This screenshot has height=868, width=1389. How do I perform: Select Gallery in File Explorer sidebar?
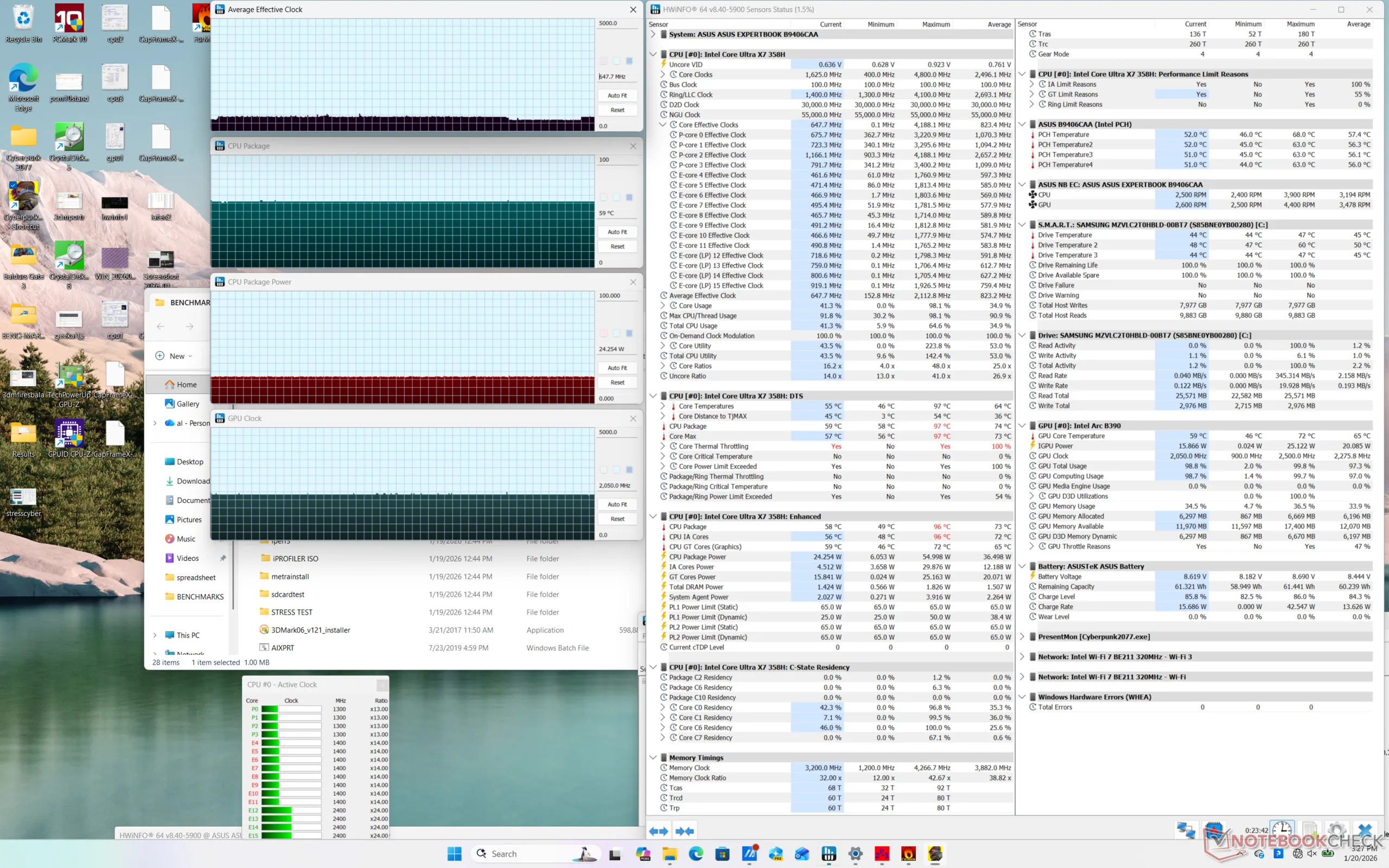tap(187, 404)
